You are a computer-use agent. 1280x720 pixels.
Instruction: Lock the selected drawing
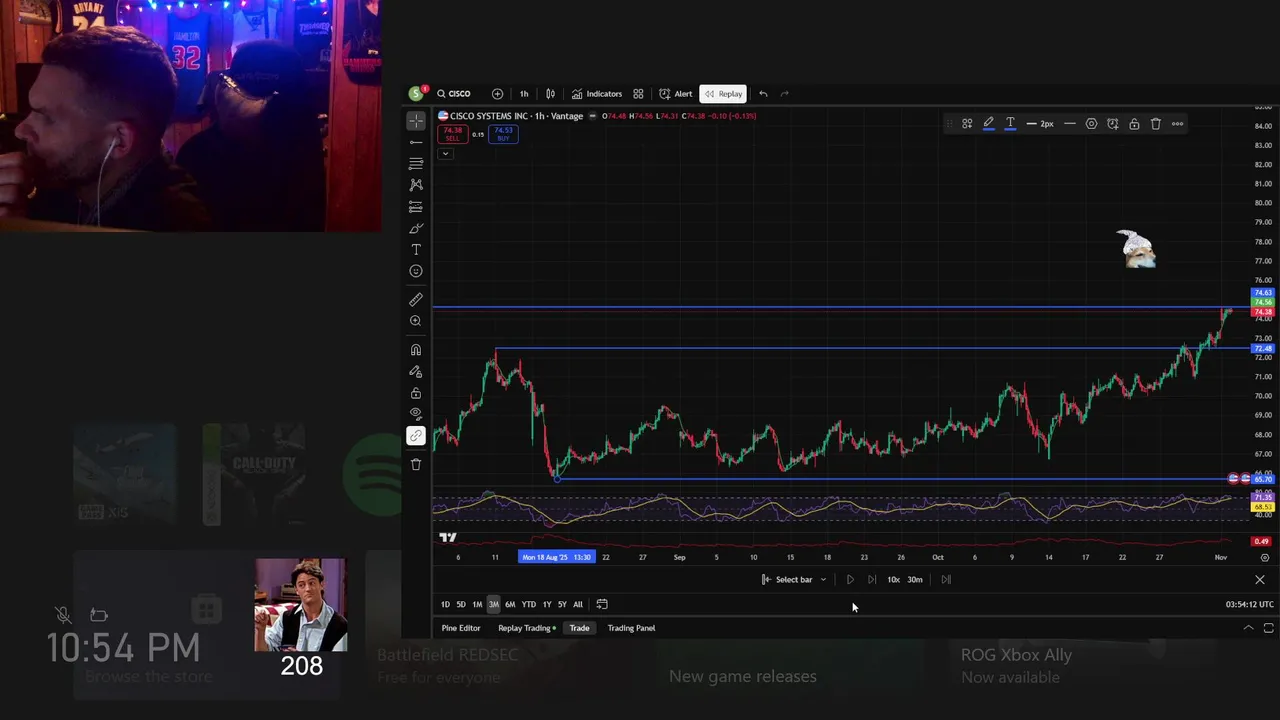tap(1134, 124)
